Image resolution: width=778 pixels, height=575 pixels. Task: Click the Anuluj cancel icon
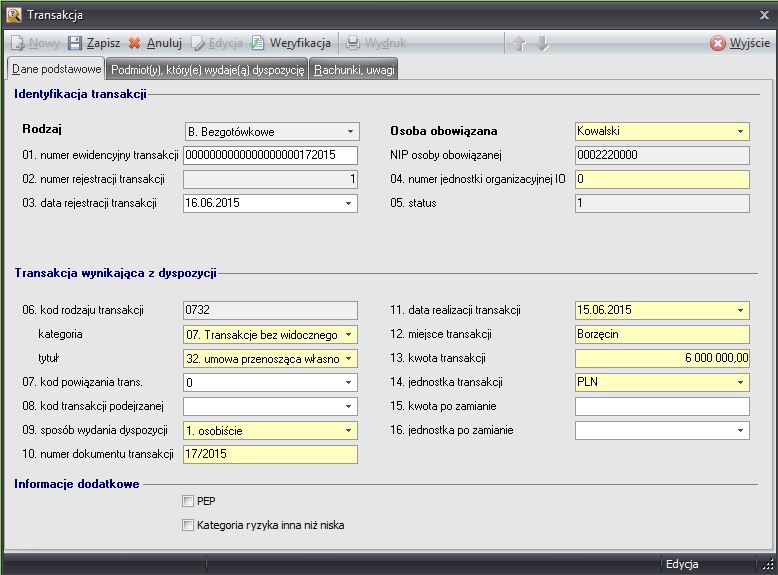[x=135, y=44]
